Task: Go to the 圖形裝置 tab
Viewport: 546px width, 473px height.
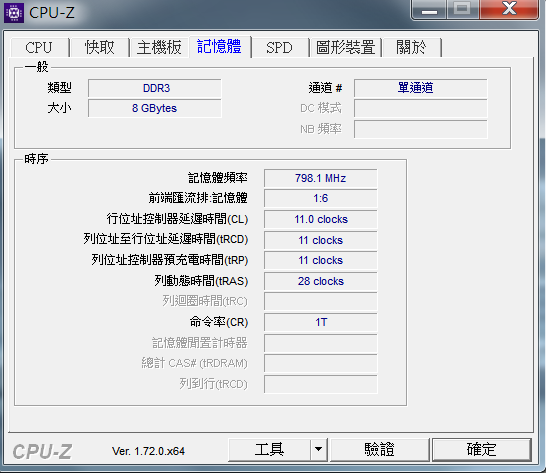Action: [x=345, y=47]
